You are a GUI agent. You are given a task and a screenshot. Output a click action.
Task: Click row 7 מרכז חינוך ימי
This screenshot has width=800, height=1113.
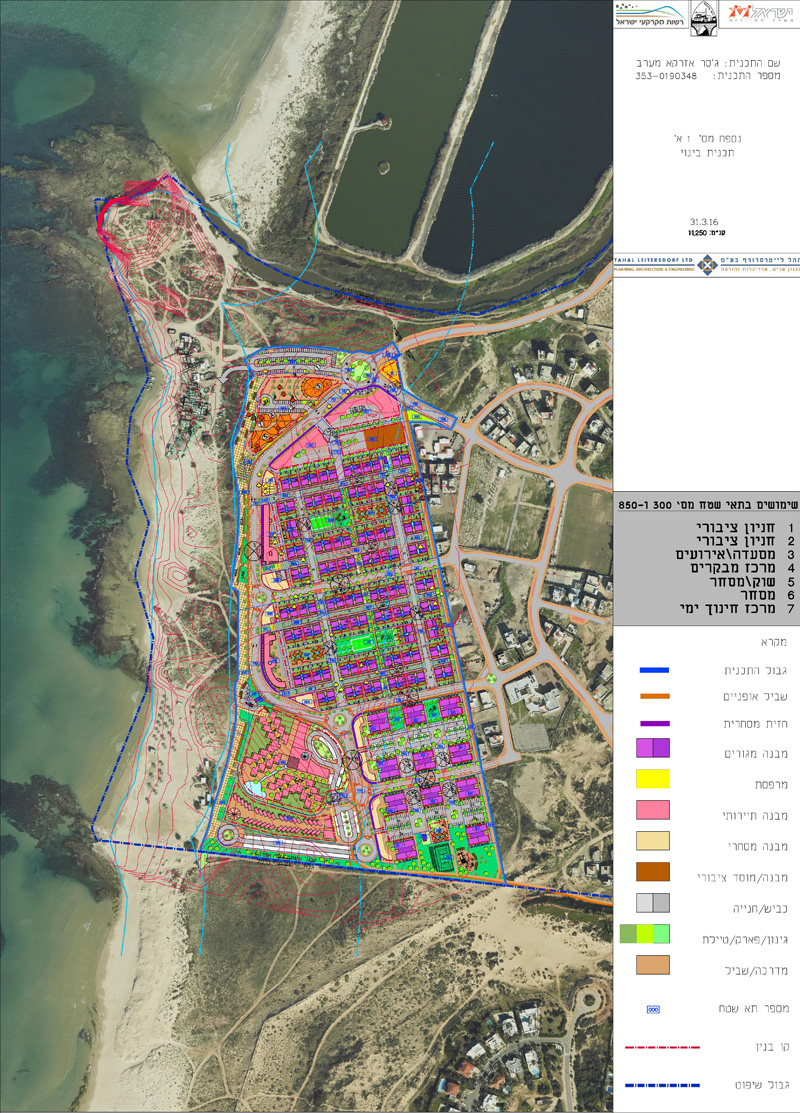(737, 609)
